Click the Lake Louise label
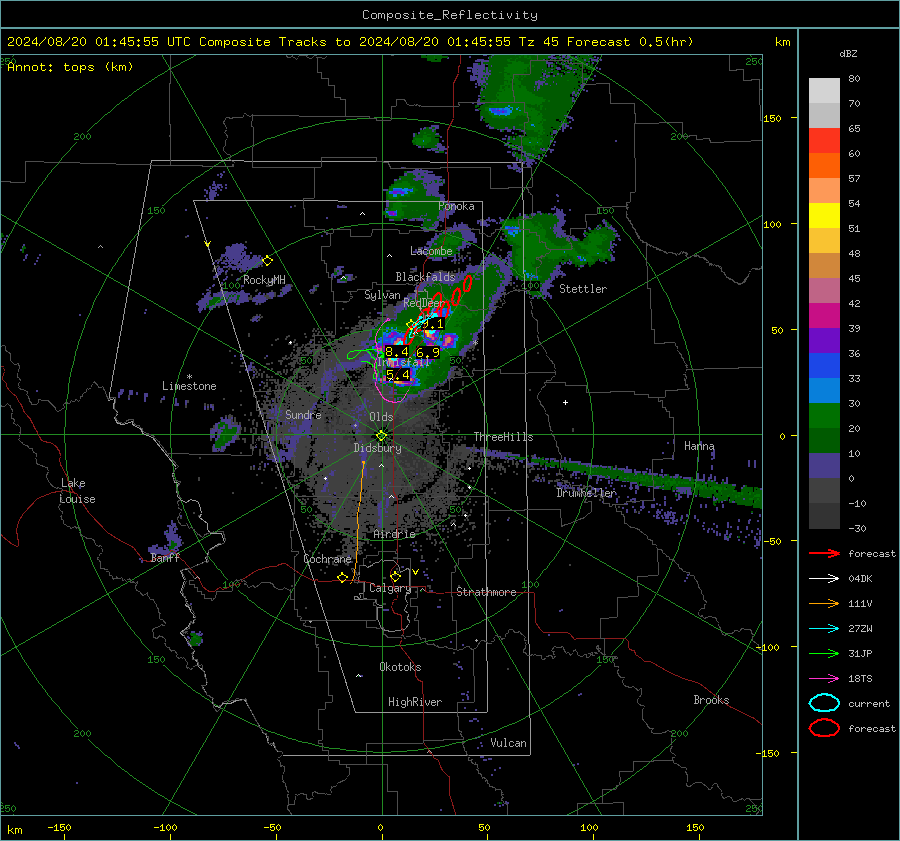The height and width of the screenshot is (841, 900). coord(77,491)
